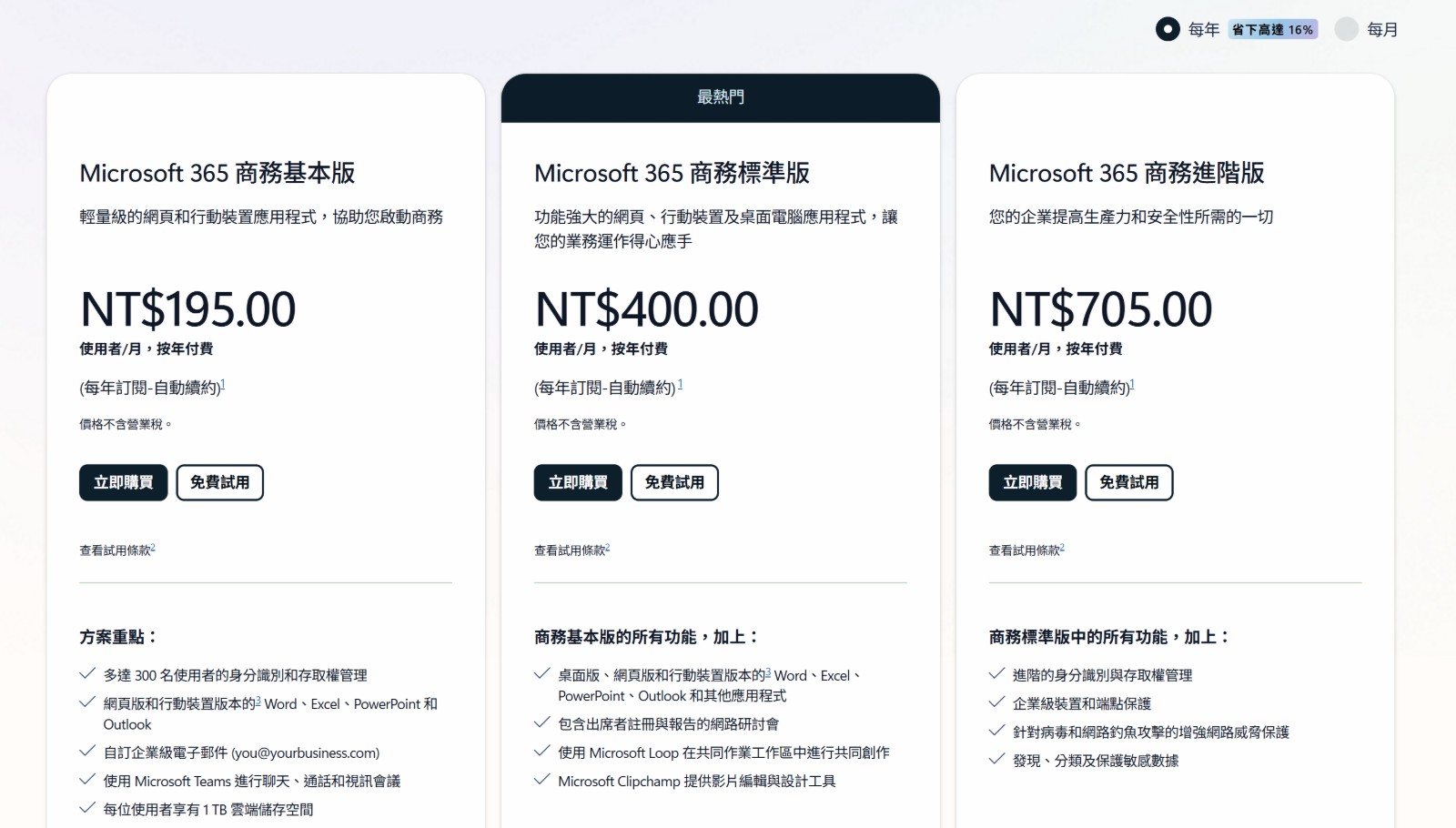
Task: Start 免費試用 for 商務進階版
Action: [x=1128, y=482]
